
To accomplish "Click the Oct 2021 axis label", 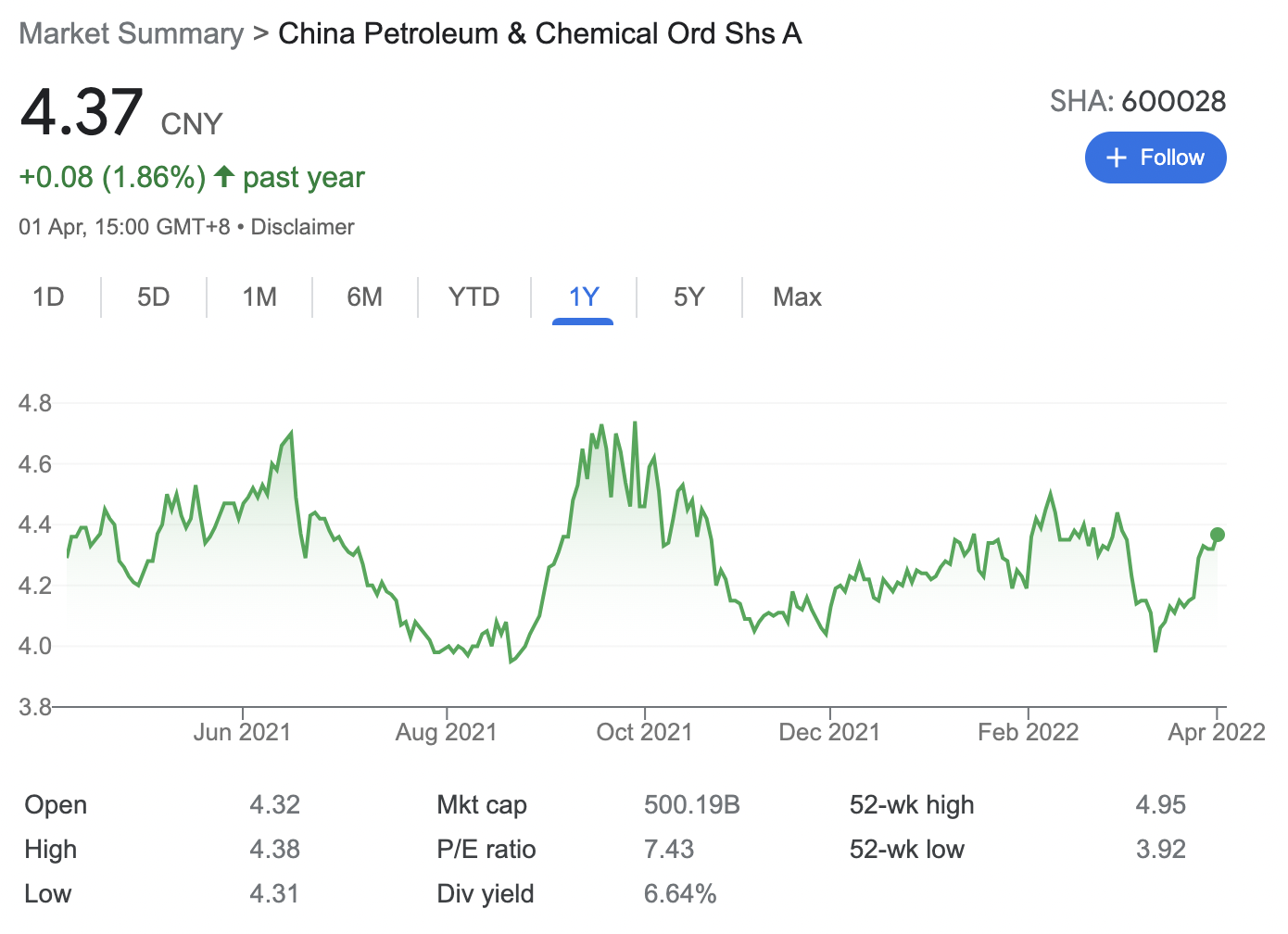I will (644, 732).
